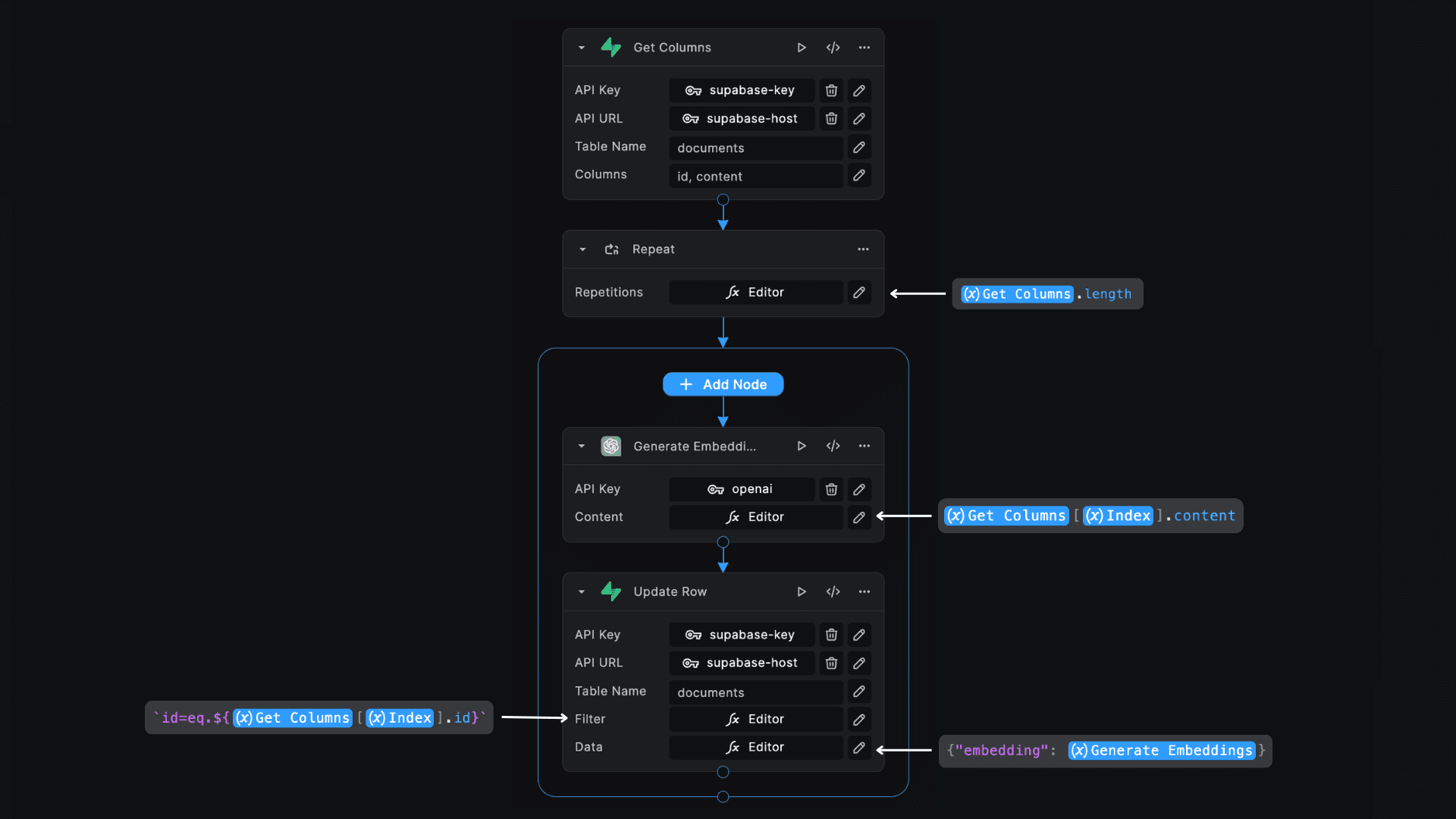Edit the Data field in Update Row
The image size is (1456, 819).
pyautogui.click(x=858, y=748)
